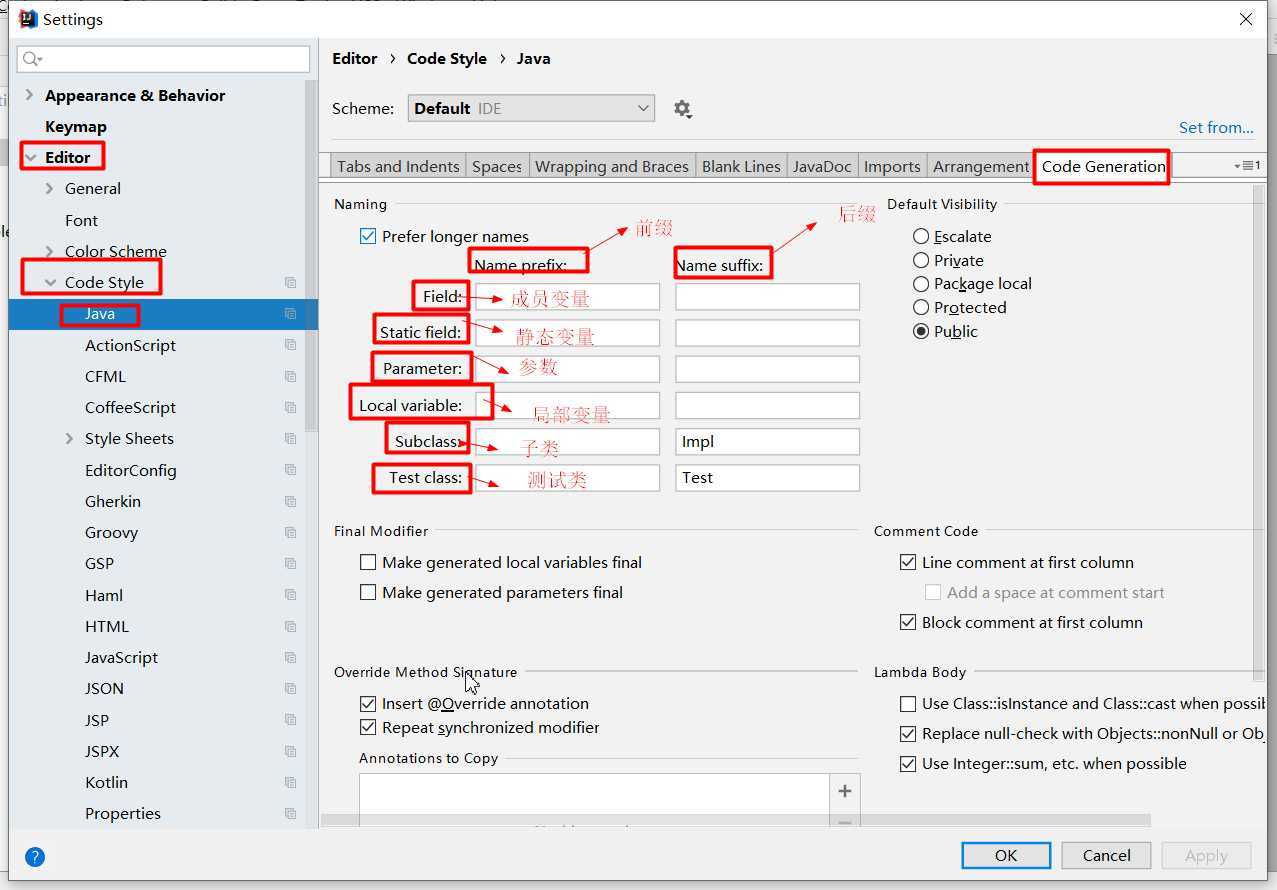Expand the General node
The image size is (1277, 890).
pyautogui.click(x=50, y=189)
